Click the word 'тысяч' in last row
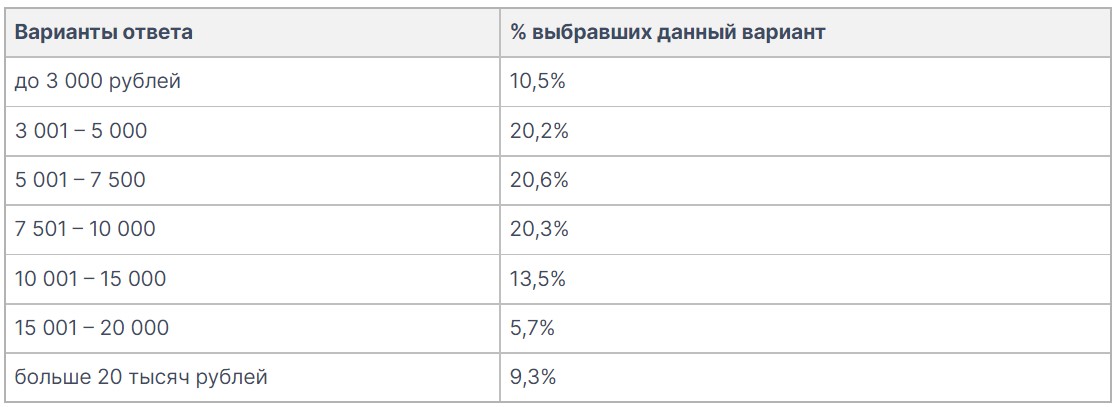 tap(160, 377)
